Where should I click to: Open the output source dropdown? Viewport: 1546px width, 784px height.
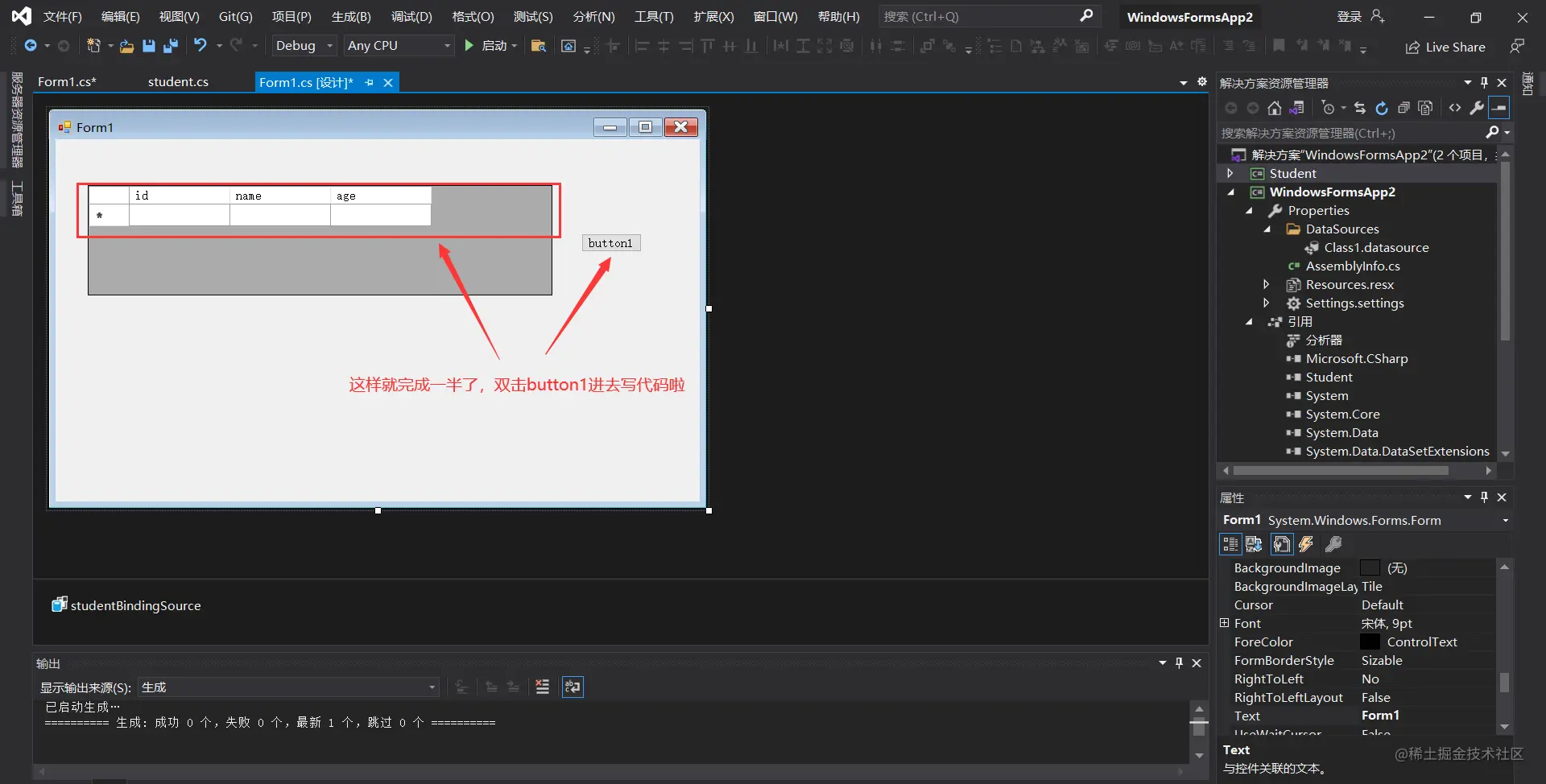pyautogui.click(x=289, y=687)
